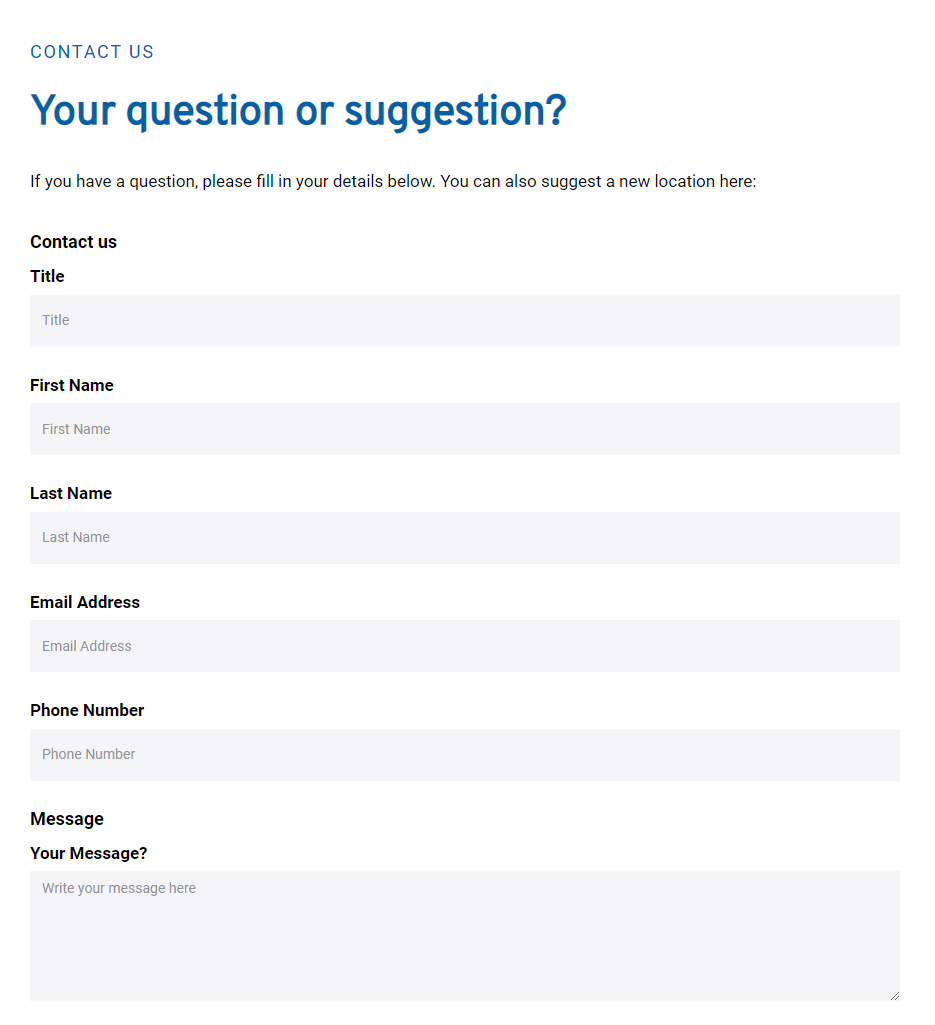The image size is (935, 1025).
Task: Click the 'Message' section heading
Action: [67, 819]
